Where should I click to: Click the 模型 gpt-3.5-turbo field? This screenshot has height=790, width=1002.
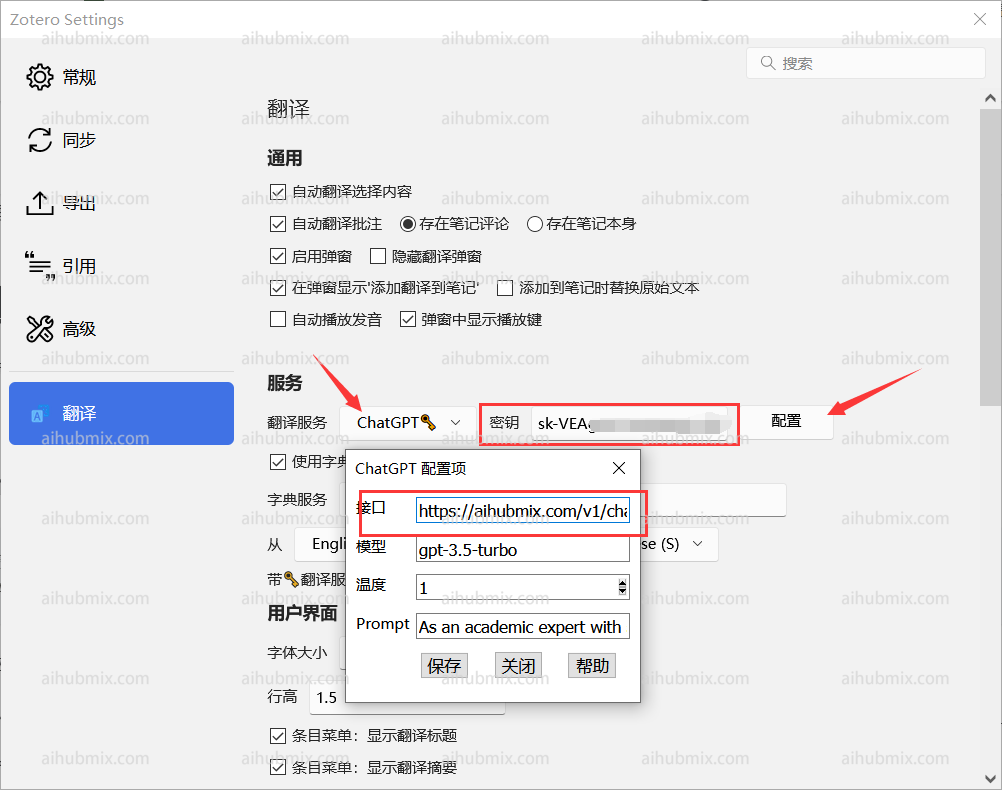point(523,549)
